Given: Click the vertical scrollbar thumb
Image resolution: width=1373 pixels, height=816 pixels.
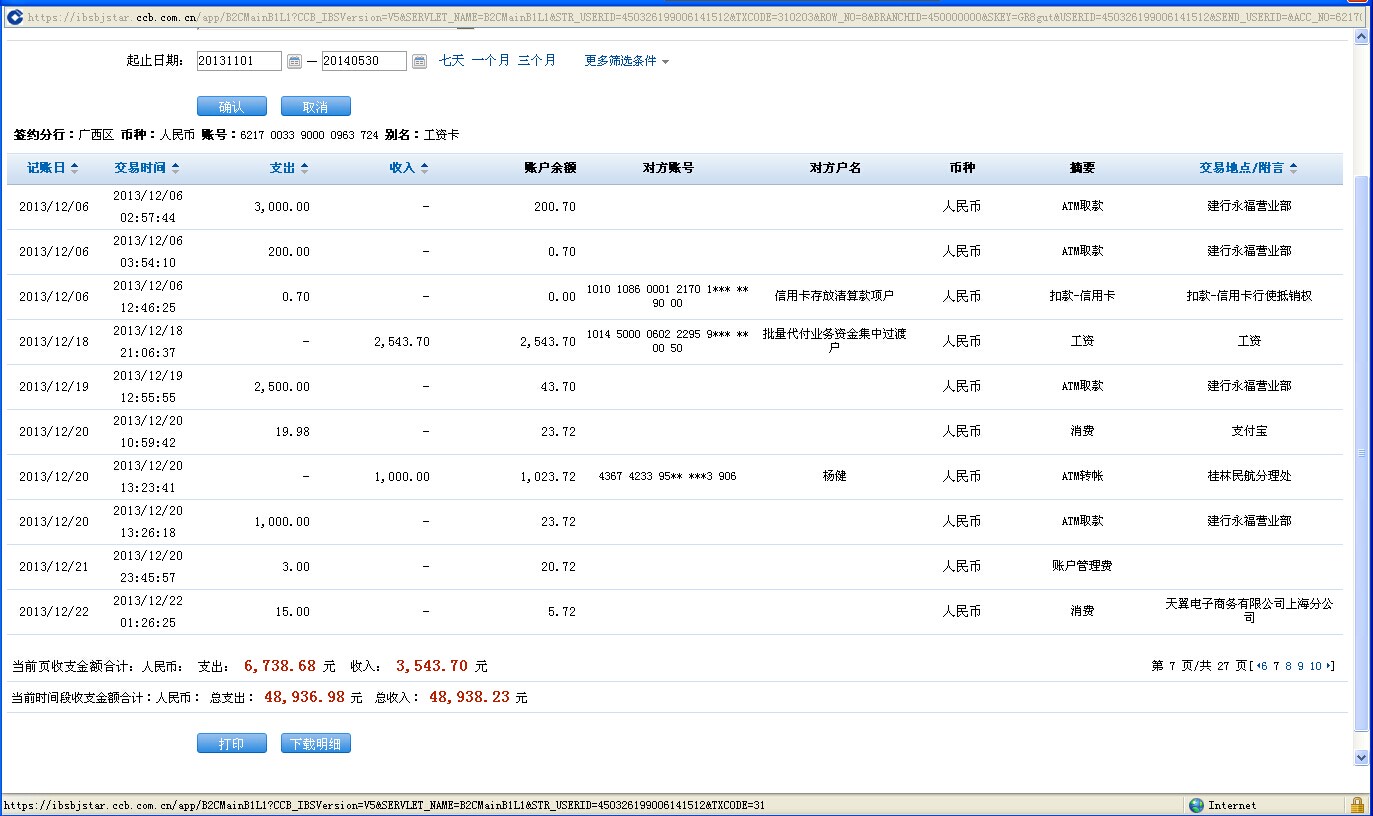Looking at the screenshot, I should coord(1360,450).
